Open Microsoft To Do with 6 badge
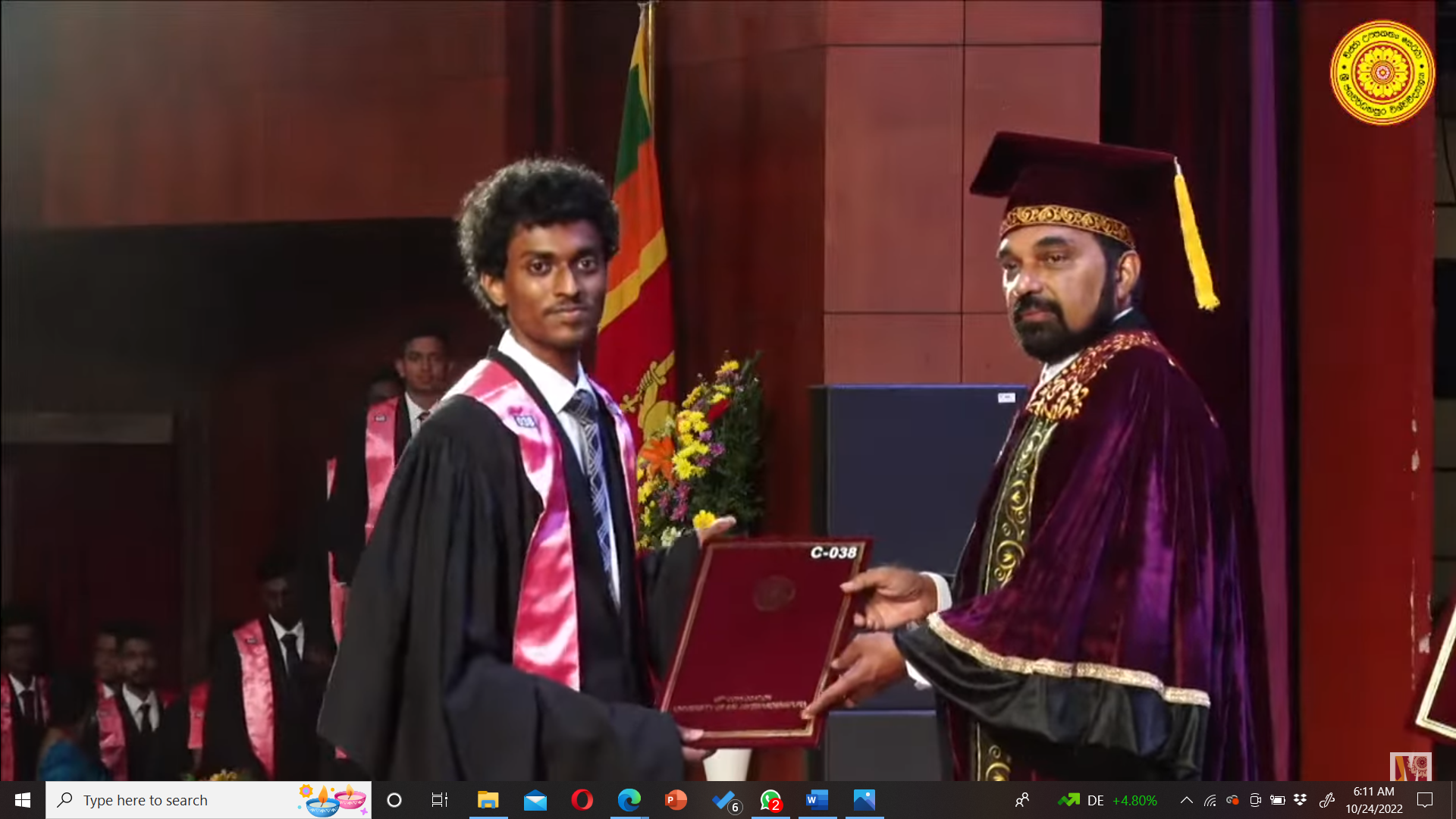The width and height of the screenshot is (1456, 819). click(724, 800)
